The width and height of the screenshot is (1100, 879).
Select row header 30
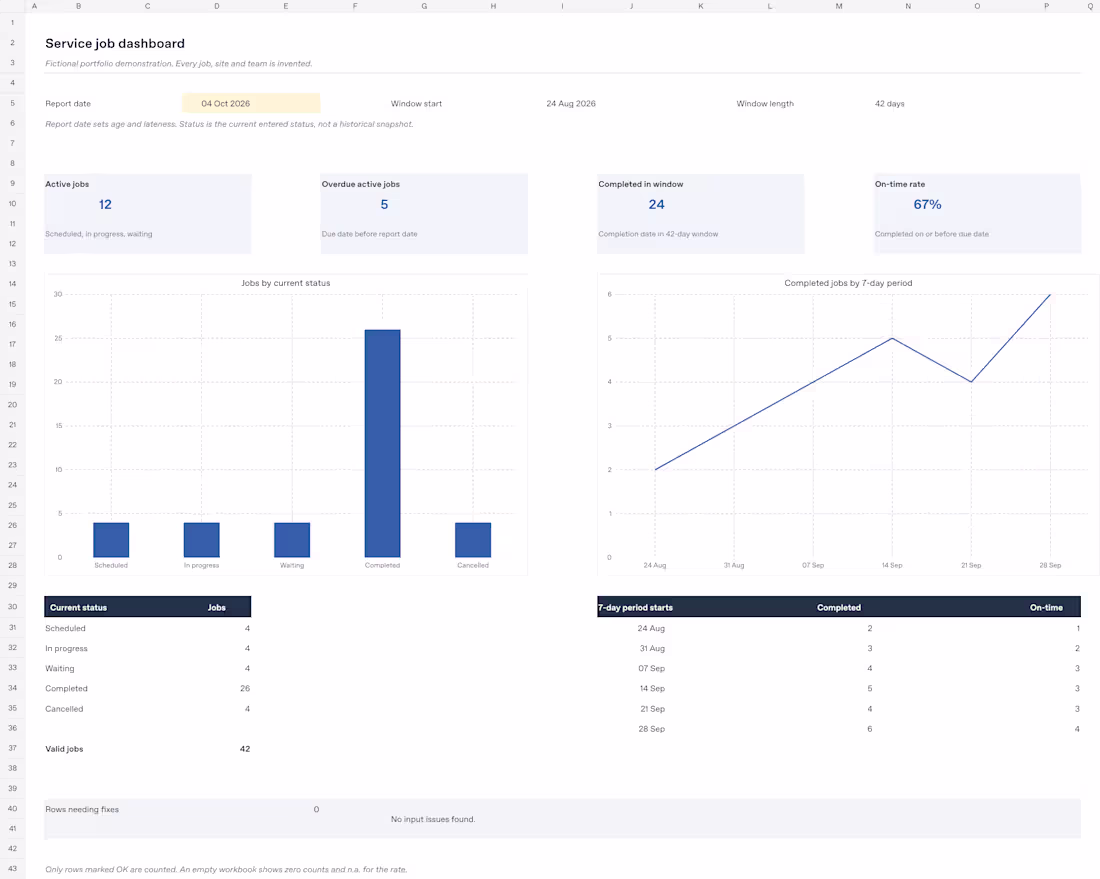click(x=12, y=608)
